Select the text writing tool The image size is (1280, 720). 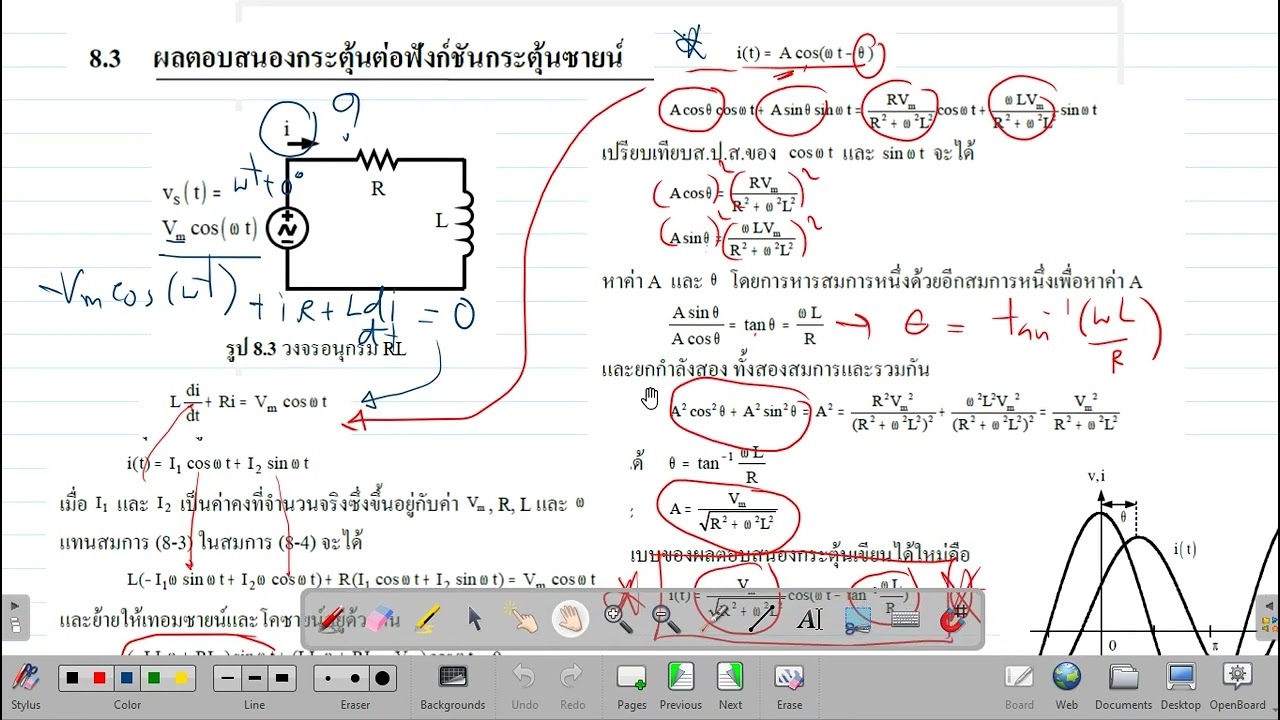coord(809,619)
